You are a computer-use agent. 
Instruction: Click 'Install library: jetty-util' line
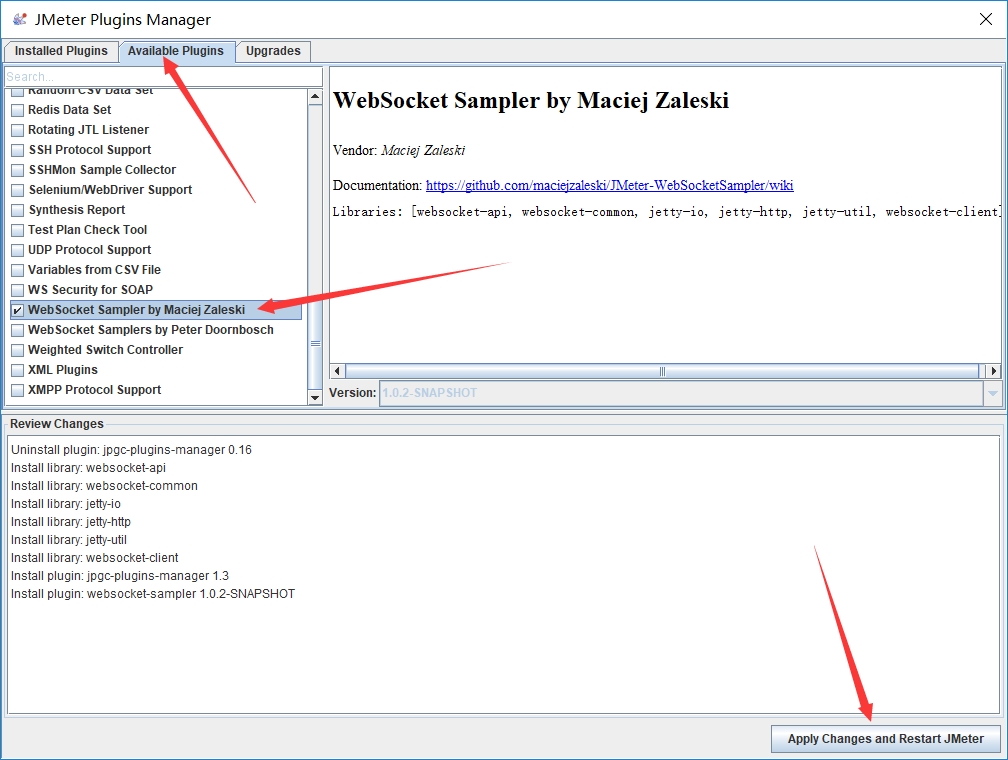69,540
